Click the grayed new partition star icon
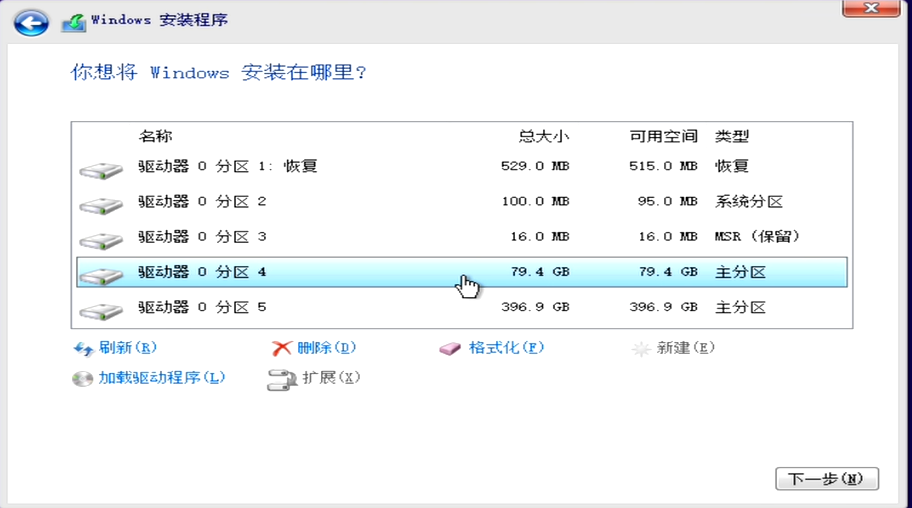Image resolution: width=912 pixels, height=508 pixels. [x=641, y=349]
